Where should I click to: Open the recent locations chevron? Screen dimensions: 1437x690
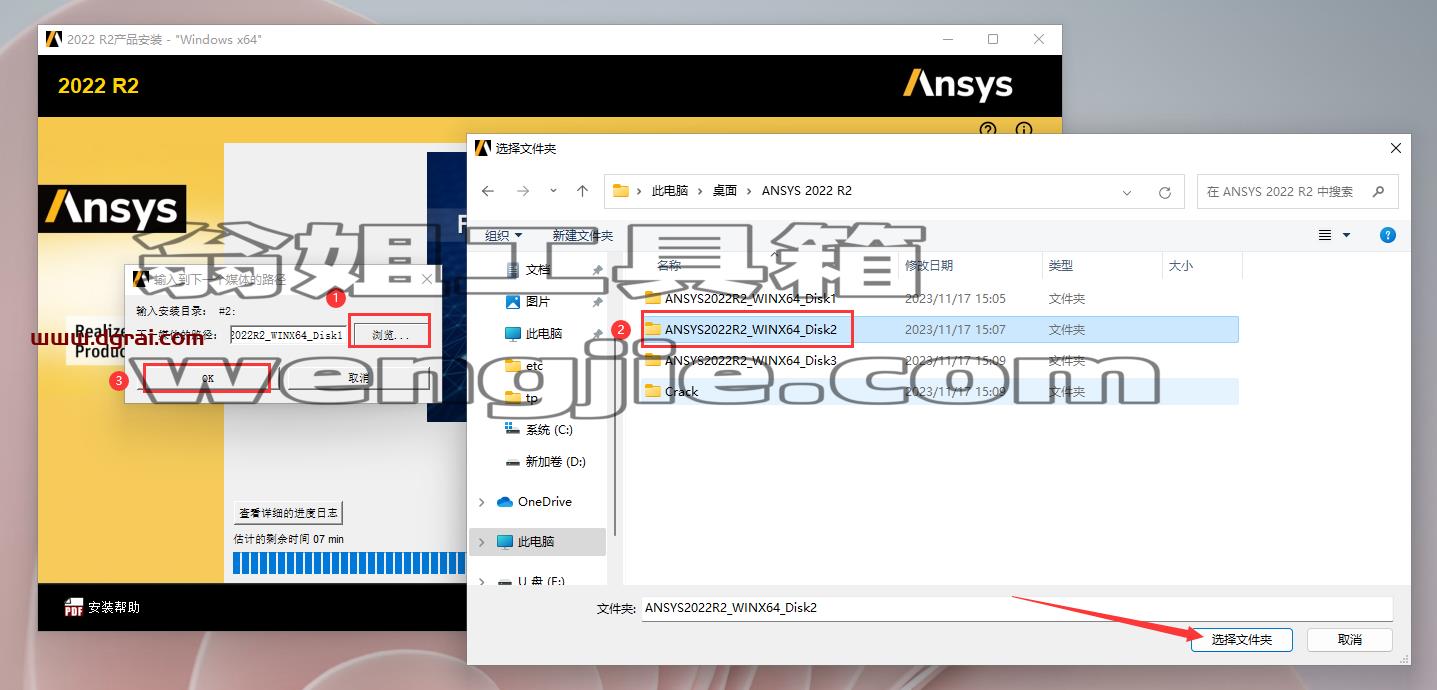[x=553, y=191]
